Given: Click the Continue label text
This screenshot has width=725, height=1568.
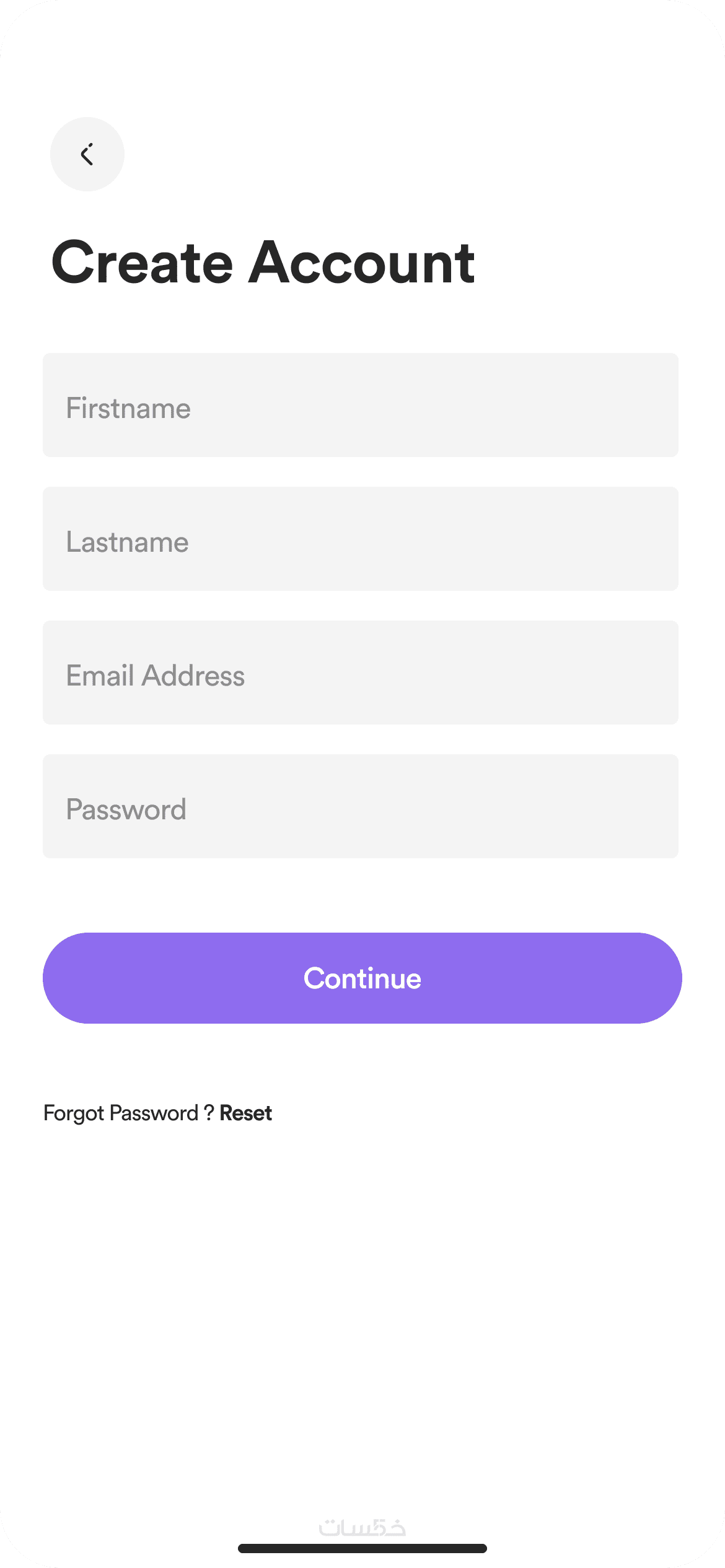Looking at the screenshot, I should point(362,978).
